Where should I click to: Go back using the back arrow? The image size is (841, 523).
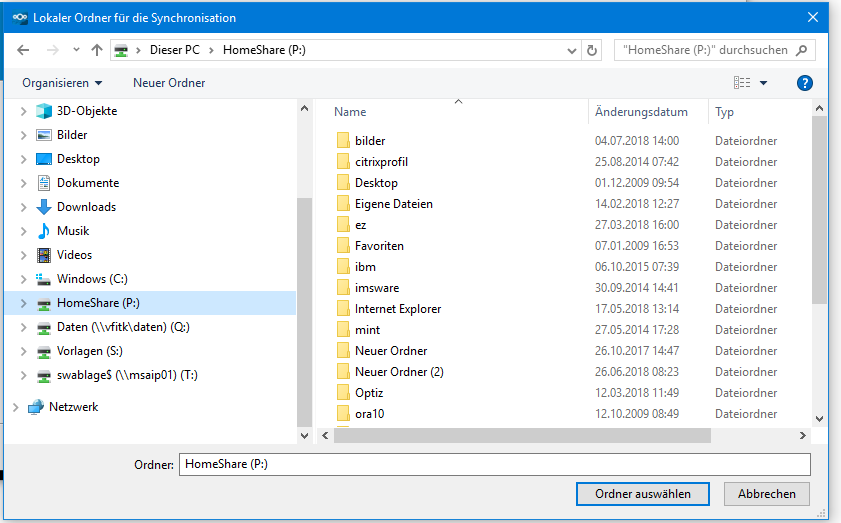click(x=23, y=50)
